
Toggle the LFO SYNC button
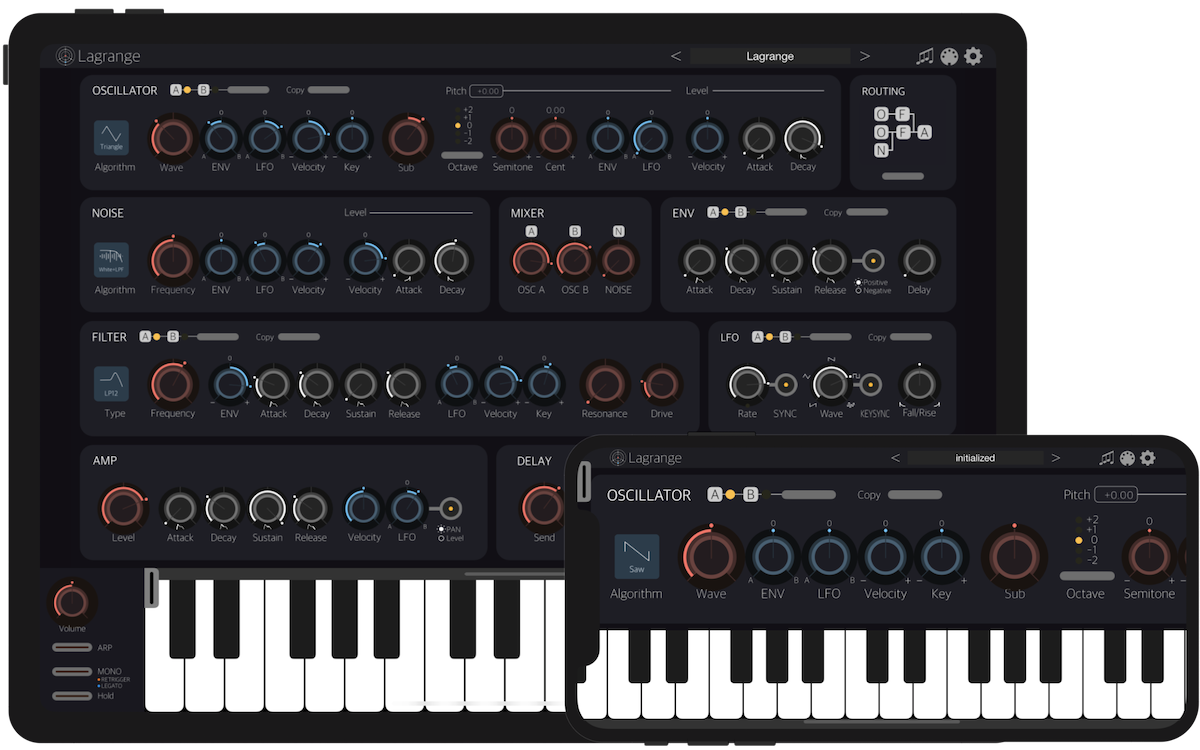785,384
